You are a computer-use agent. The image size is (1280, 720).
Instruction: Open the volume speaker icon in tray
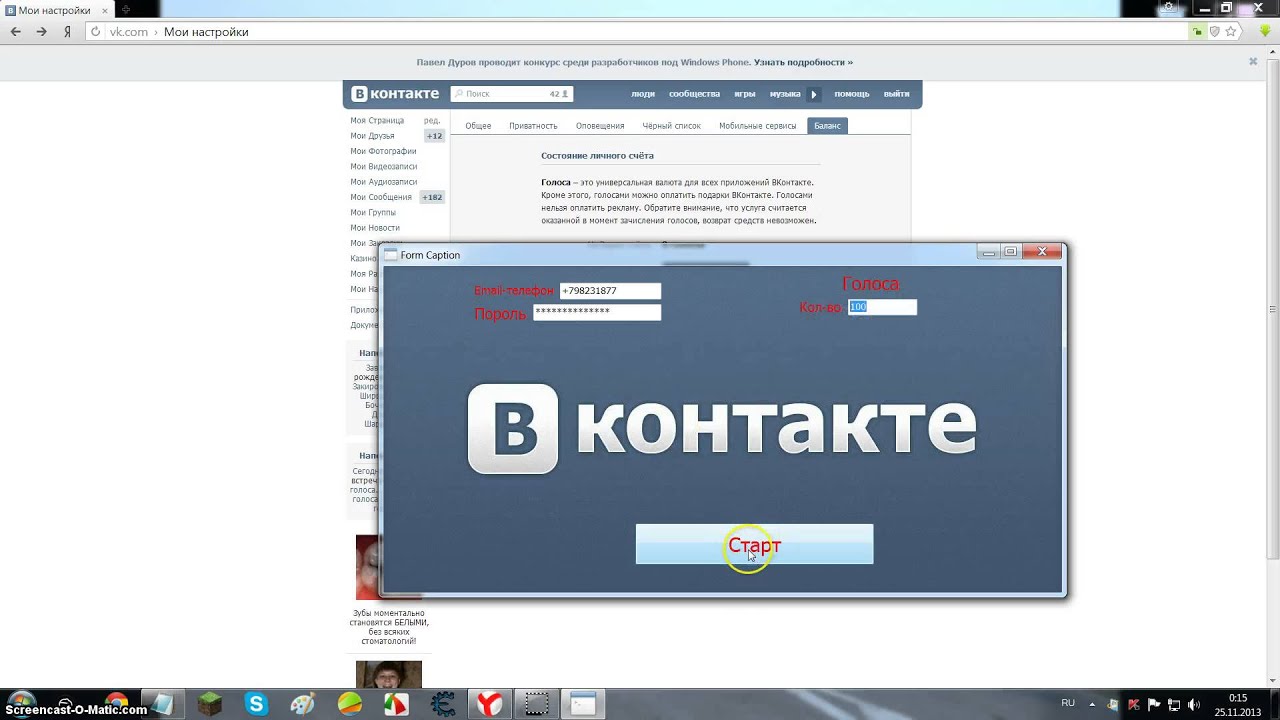1194,704
